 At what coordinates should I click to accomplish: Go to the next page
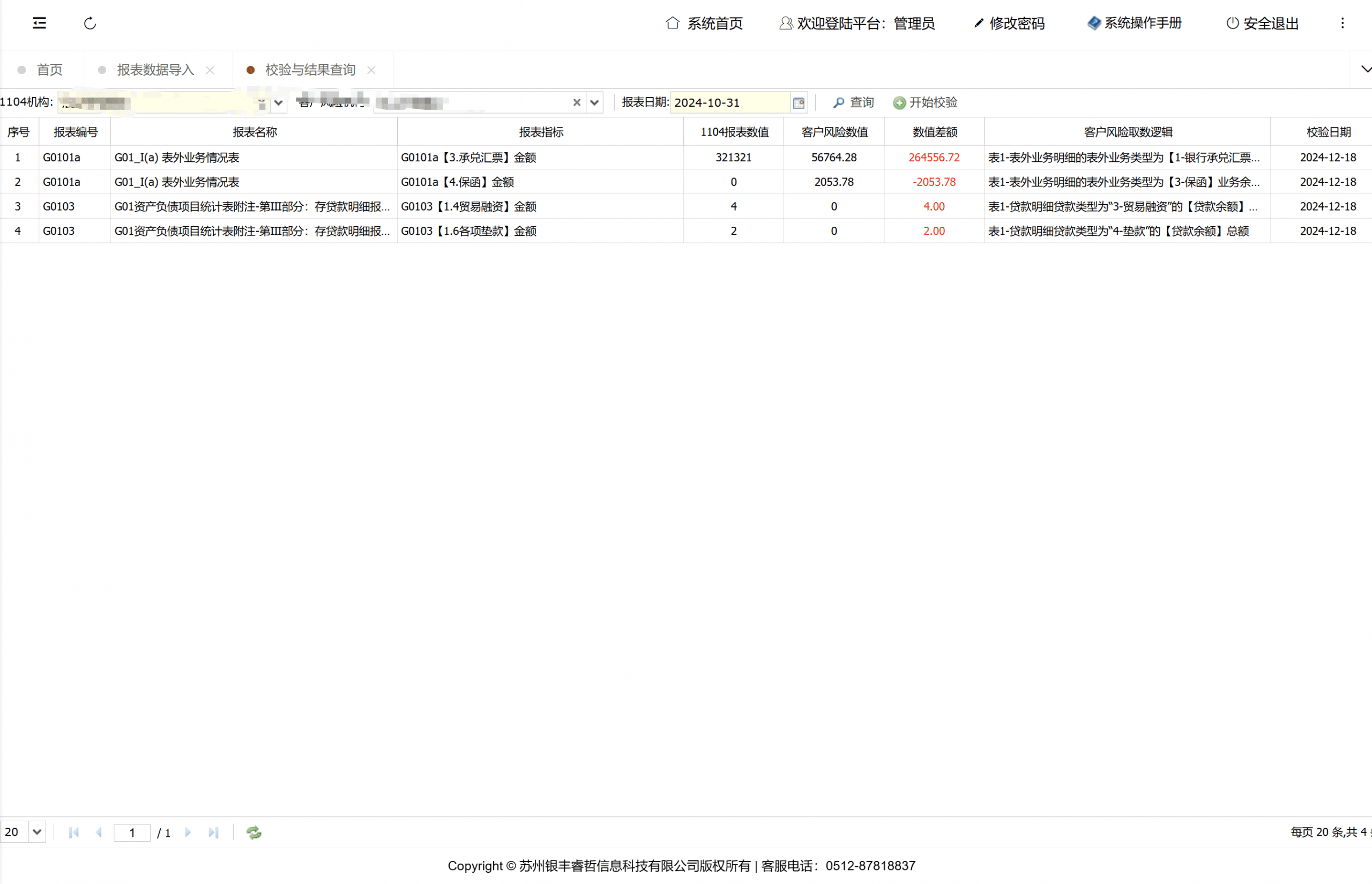[188, 833]
